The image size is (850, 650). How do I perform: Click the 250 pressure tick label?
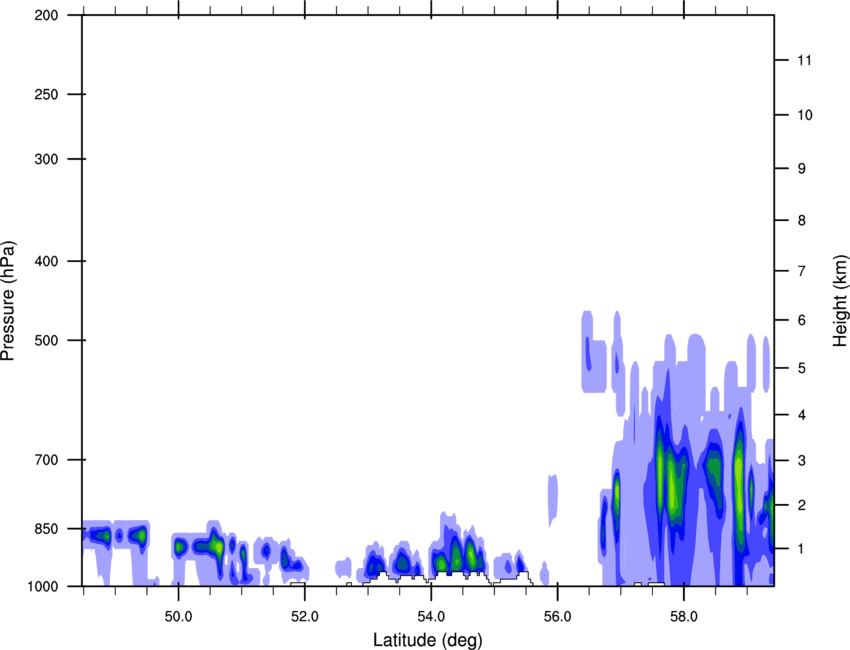click(46, 94)
